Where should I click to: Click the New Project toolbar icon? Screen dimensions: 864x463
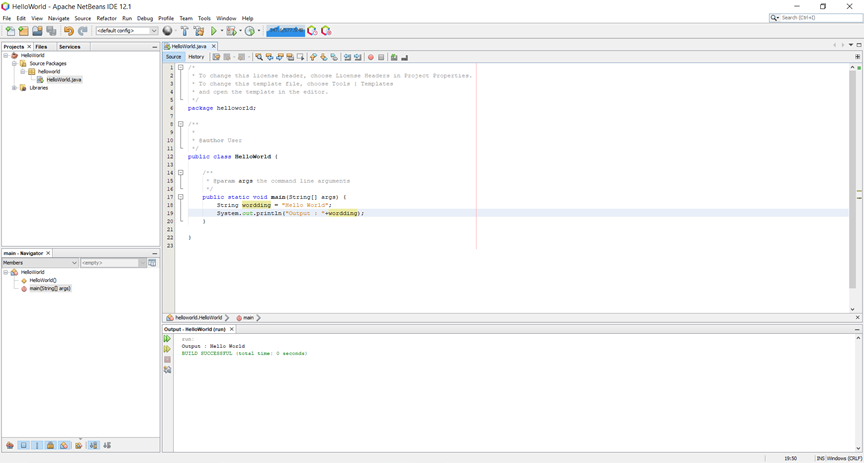(x=23, y=31)
